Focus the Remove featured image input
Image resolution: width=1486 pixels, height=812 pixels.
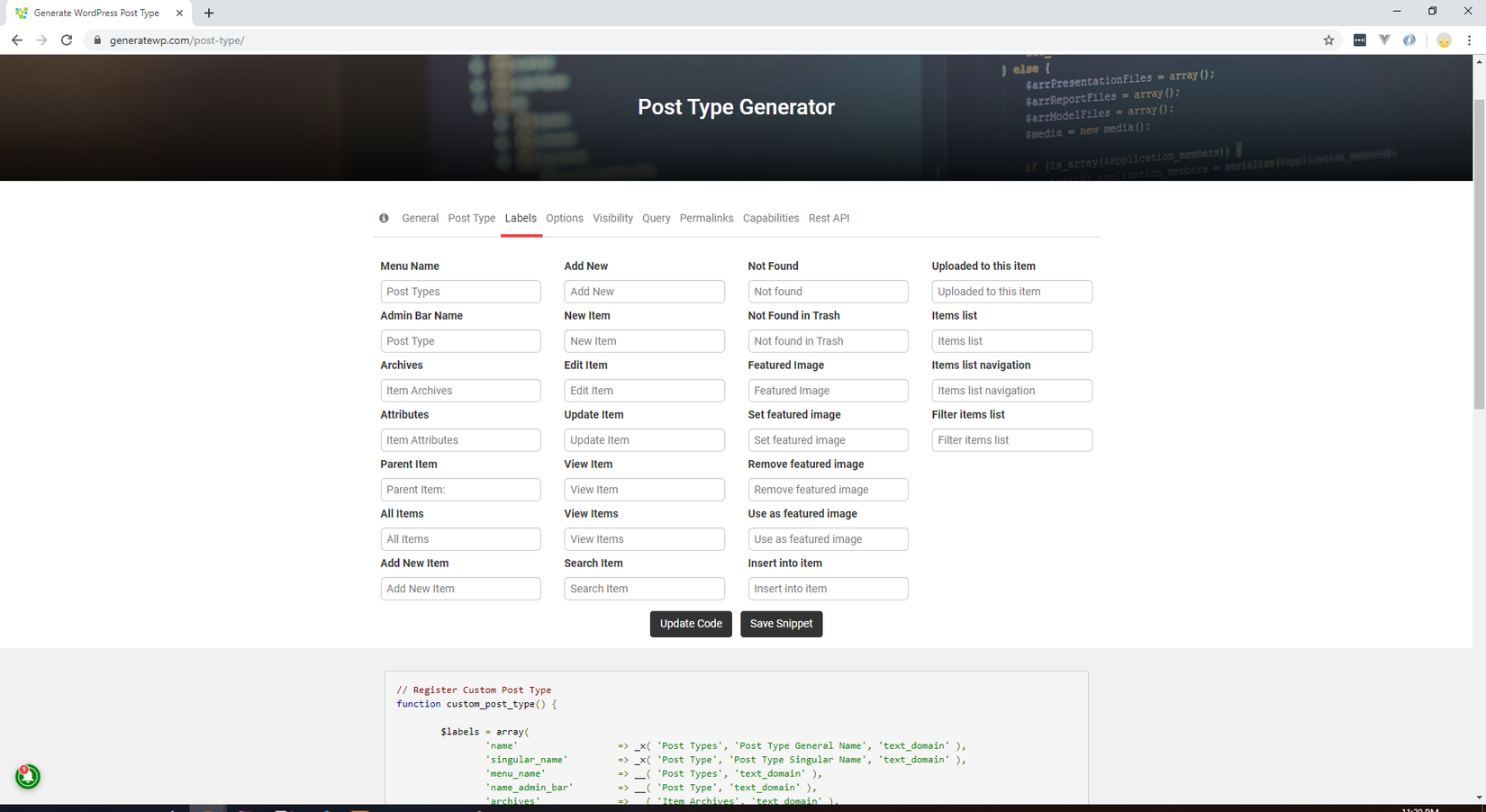click(828, 490)
